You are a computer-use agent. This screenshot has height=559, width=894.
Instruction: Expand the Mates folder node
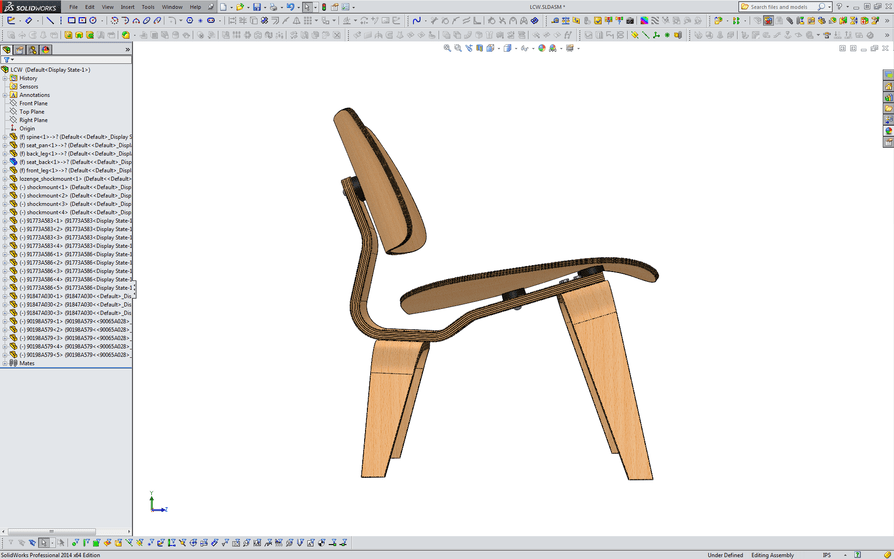click(x=5, y=363)
